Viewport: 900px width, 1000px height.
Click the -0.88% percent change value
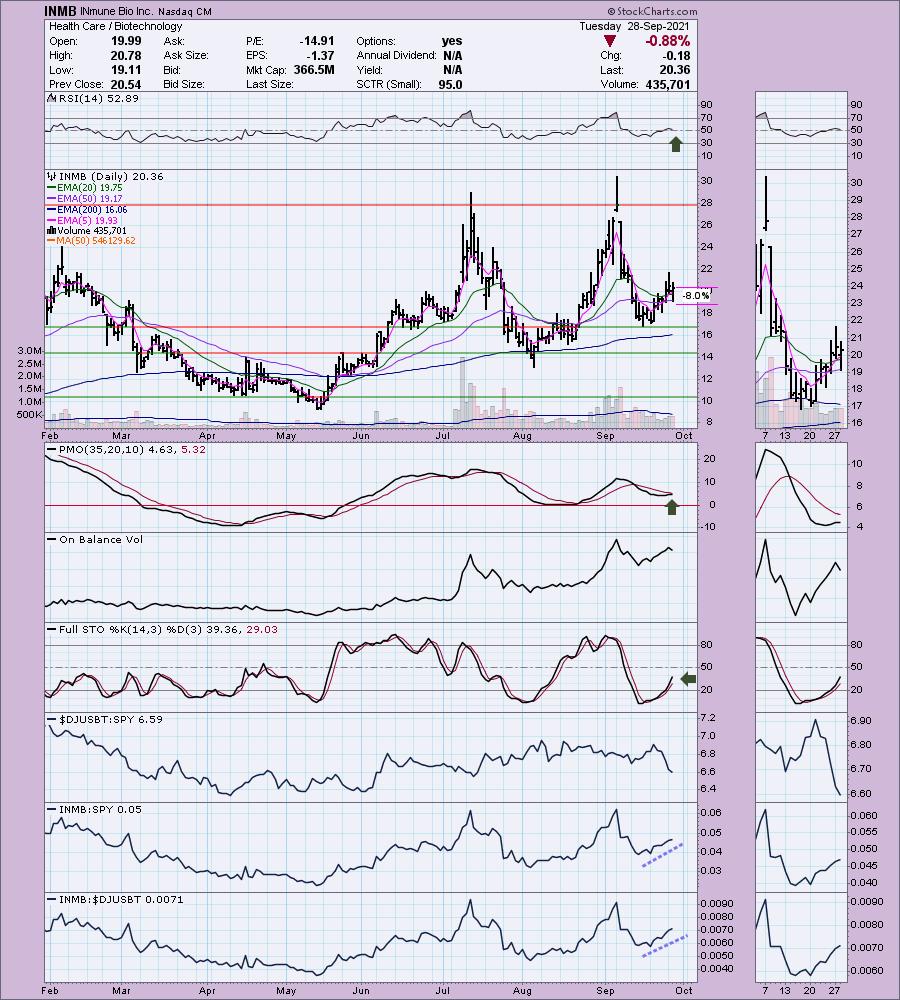[x=667, y=41]
